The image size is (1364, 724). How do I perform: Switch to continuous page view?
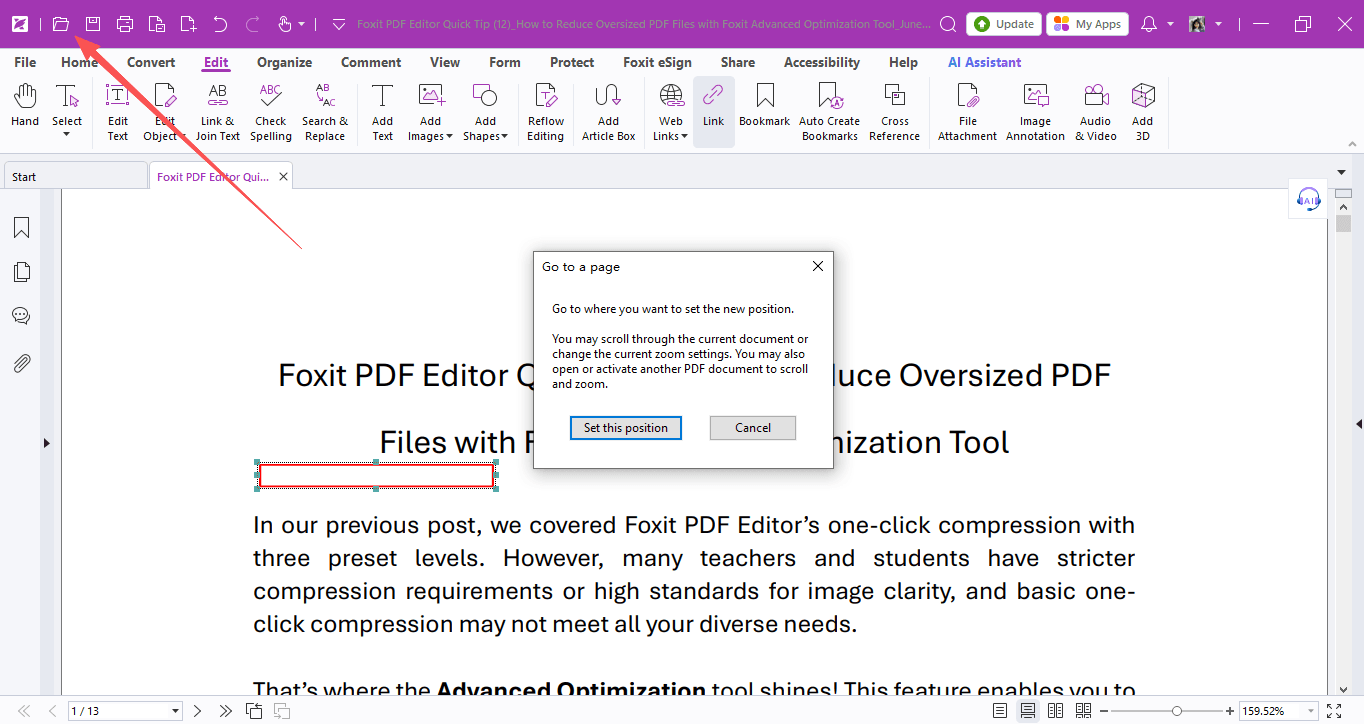pyautogui.click(x=1027, y=711)
